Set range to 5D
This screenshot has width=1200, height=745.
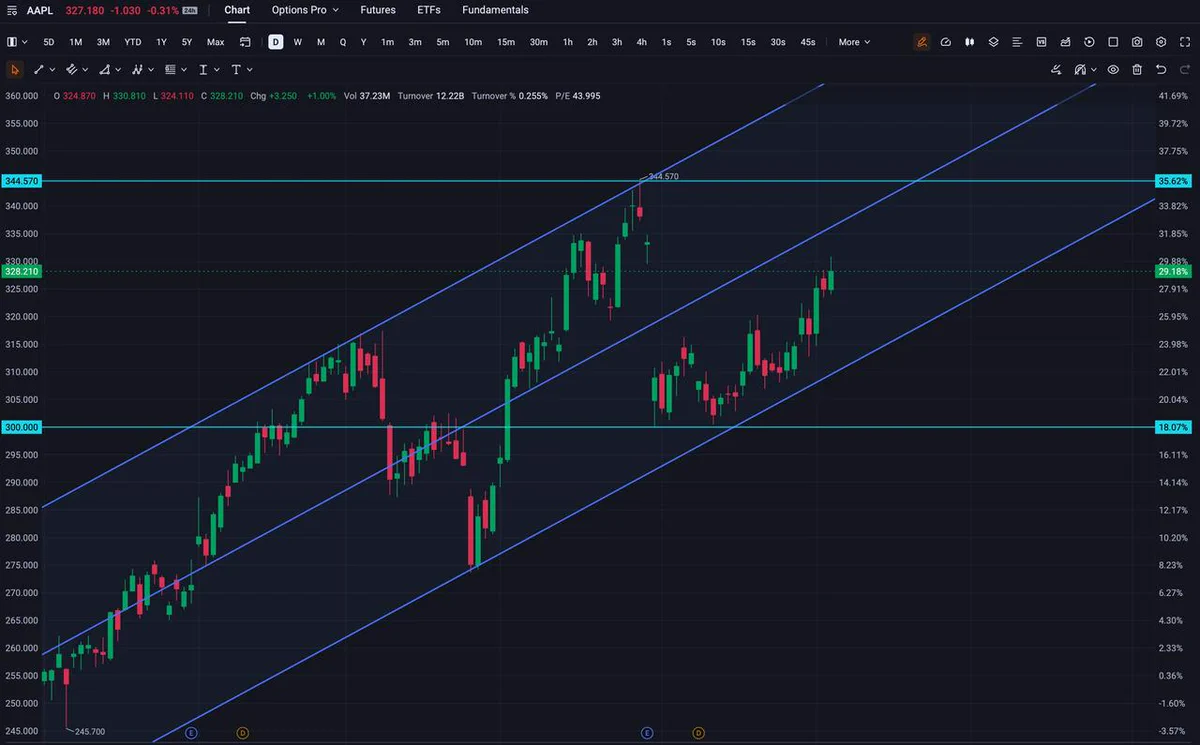click(48, 42)
